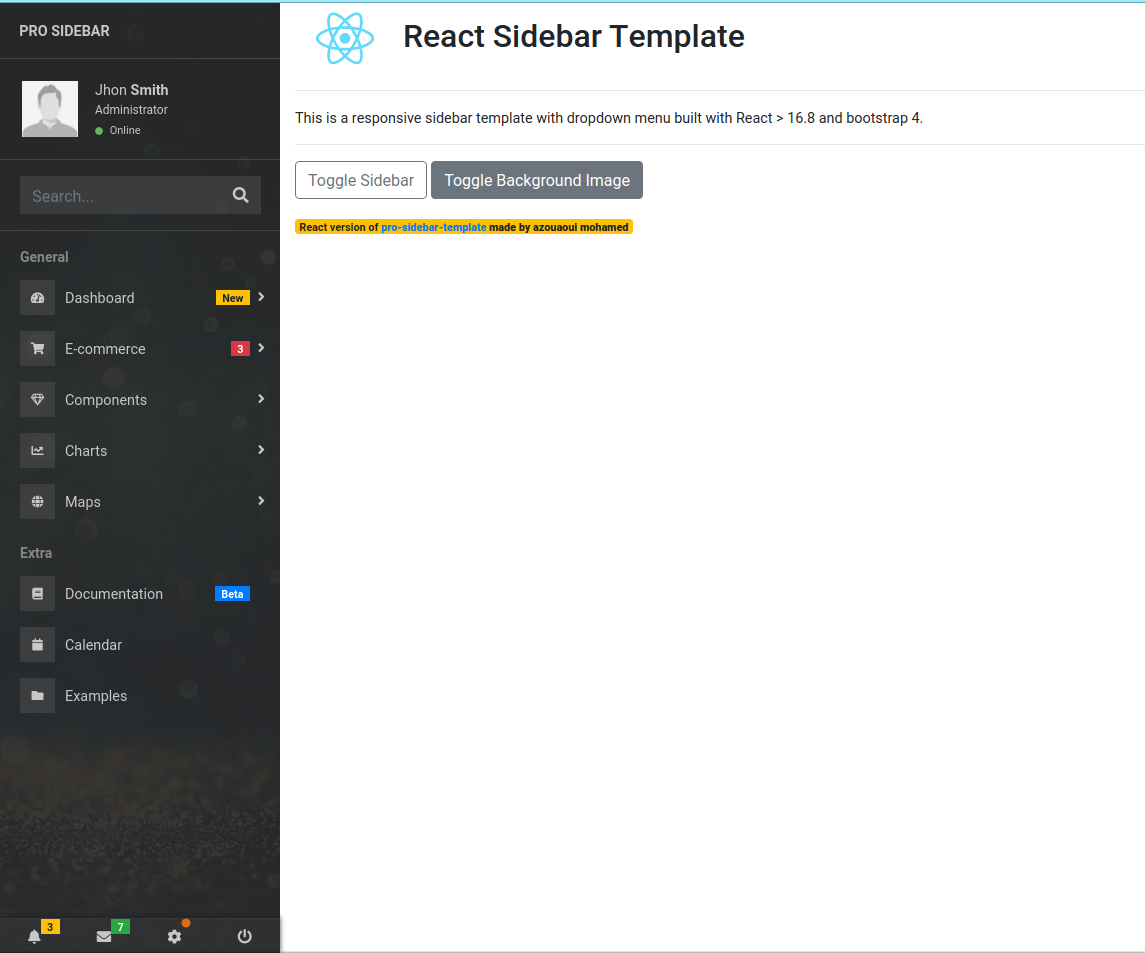Expand Charts submenu chevron

[261, 450]
